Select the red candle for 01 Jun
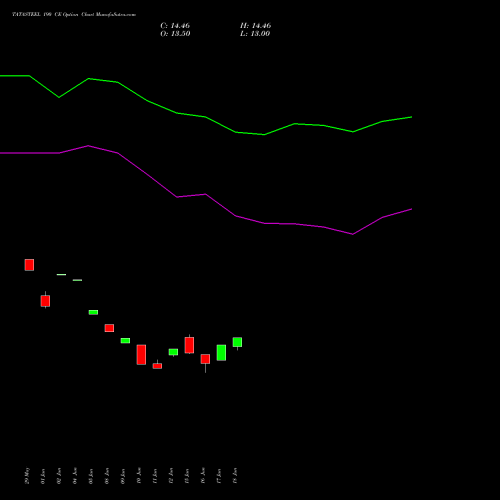This screenshot has height=500, width=500. click(45, 301)
